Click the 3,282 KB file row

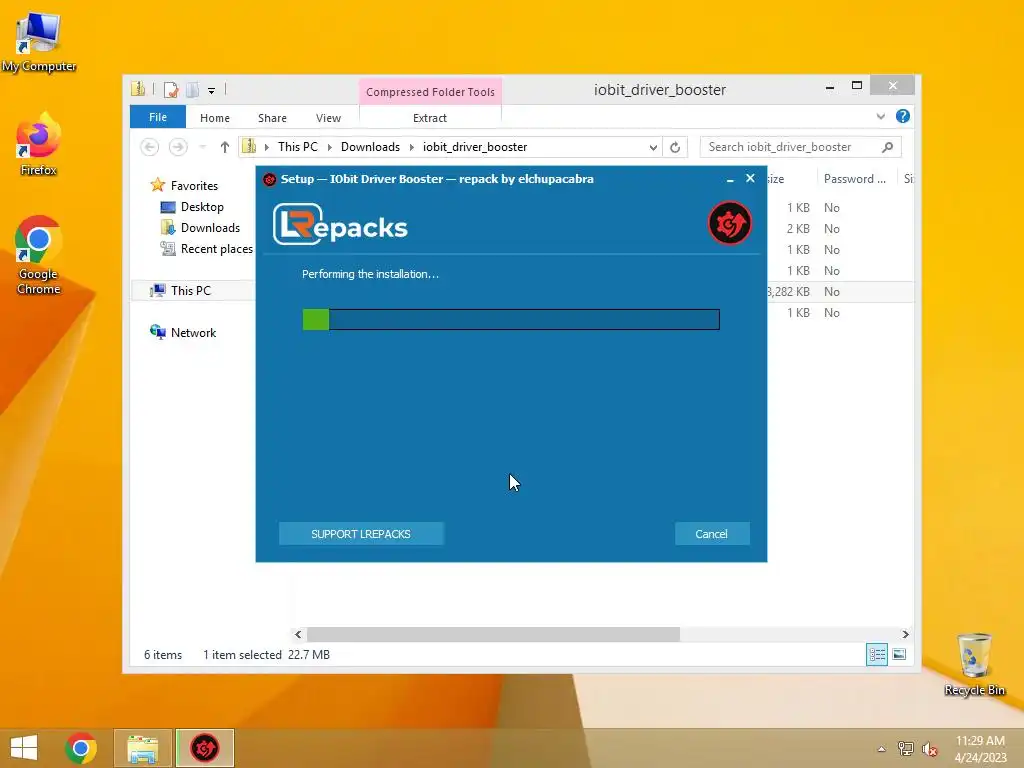[840, 291]
